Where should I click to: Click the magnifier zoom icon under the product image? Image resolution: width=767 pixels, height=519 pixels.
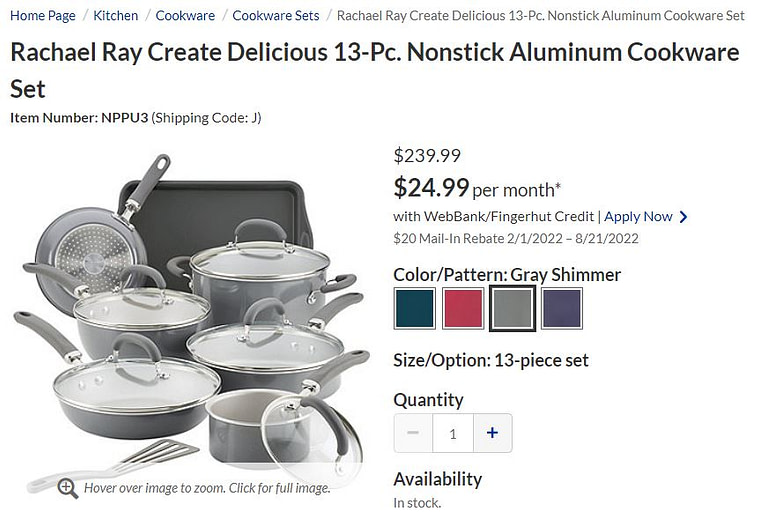point(68,488)
